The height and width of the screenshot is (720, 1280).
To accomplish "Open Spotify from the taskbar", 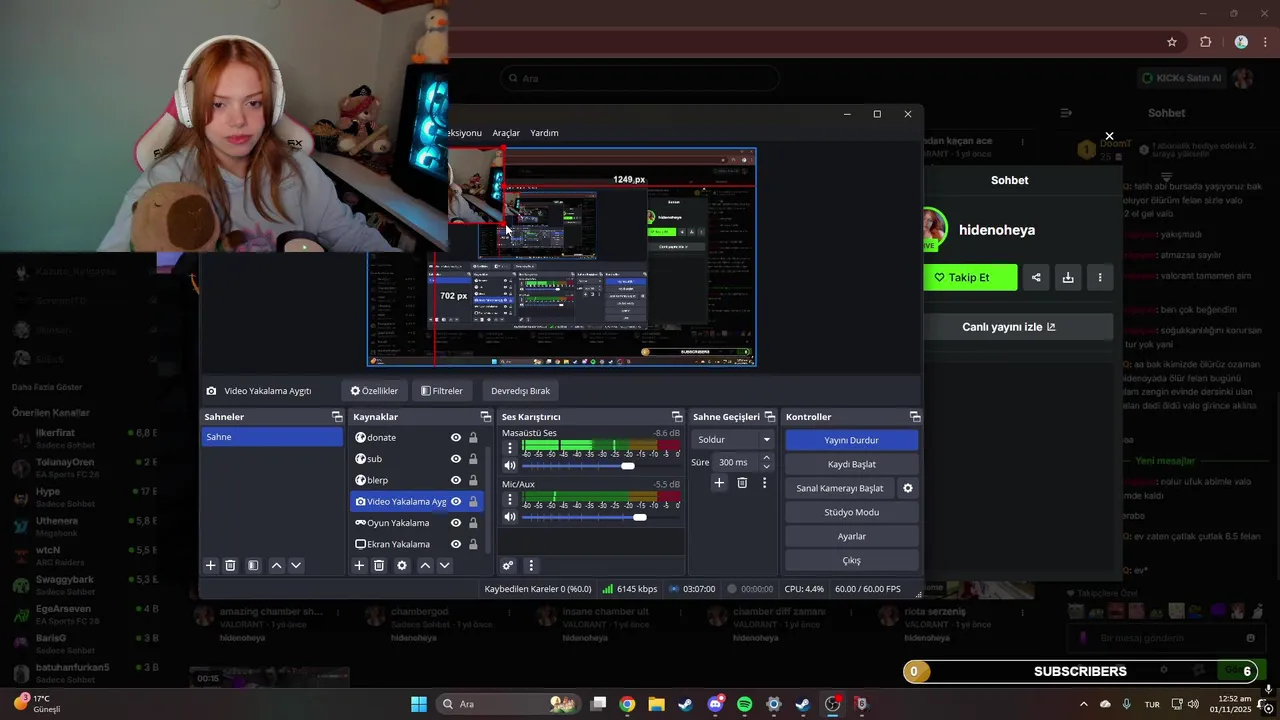I will point(744,704).
